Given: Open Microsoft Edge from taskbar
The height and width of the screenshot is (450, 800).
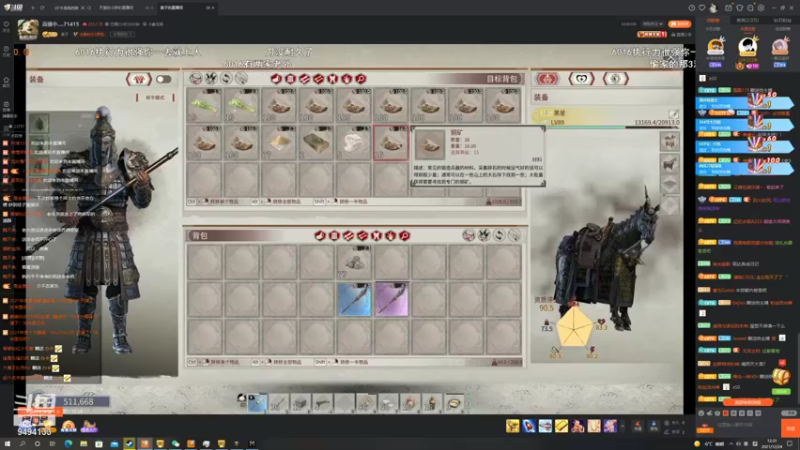Looking at the screenshot, I should coord(68,443).
